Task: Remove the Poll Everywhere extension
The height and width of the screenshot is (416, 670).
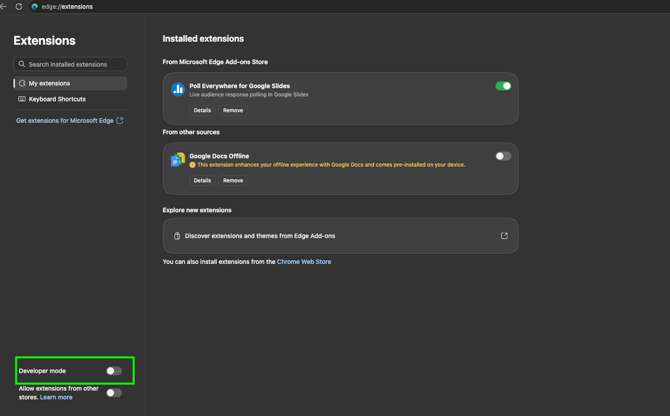Action: pyautogui.click(x=233, y=110)
